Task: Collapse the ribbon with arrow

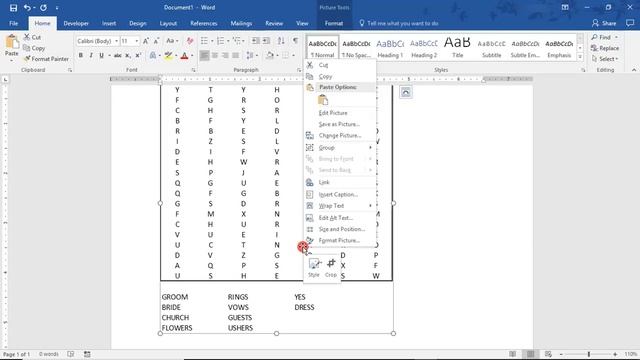Action: point(634,70)
